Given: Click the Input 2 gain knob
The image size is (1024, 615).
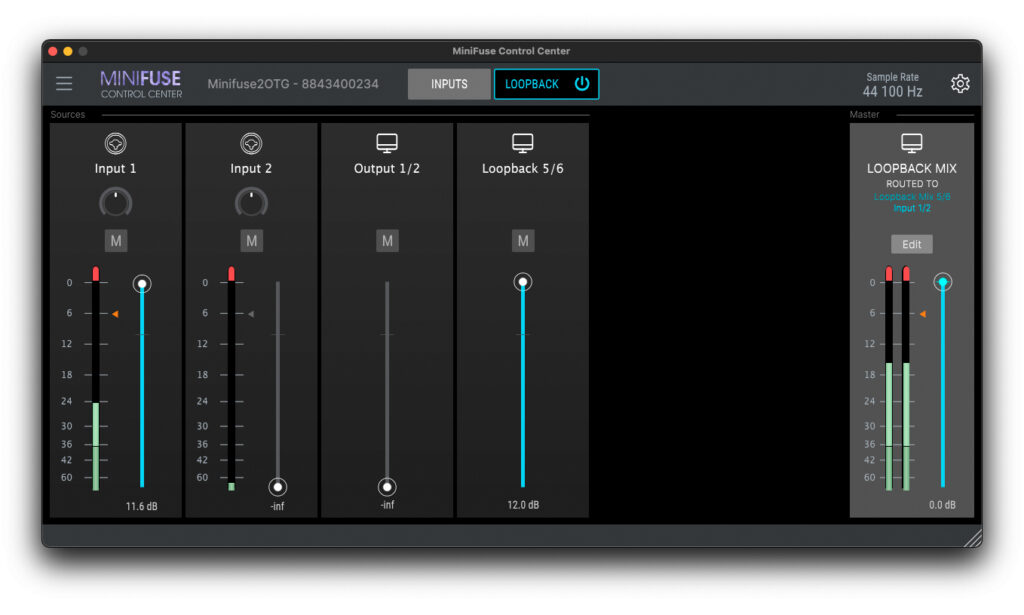Looking at the screenshot, I should (251, 203).
